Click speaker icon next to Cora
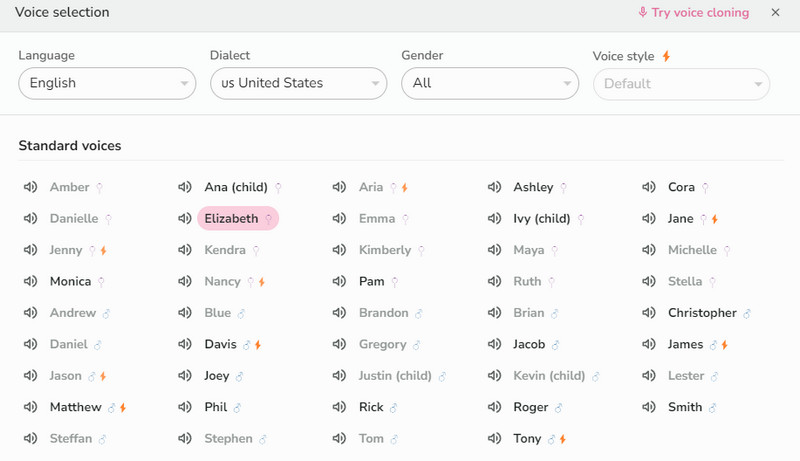Viewport: 800px width, 461px height. (x=649, y=187)
